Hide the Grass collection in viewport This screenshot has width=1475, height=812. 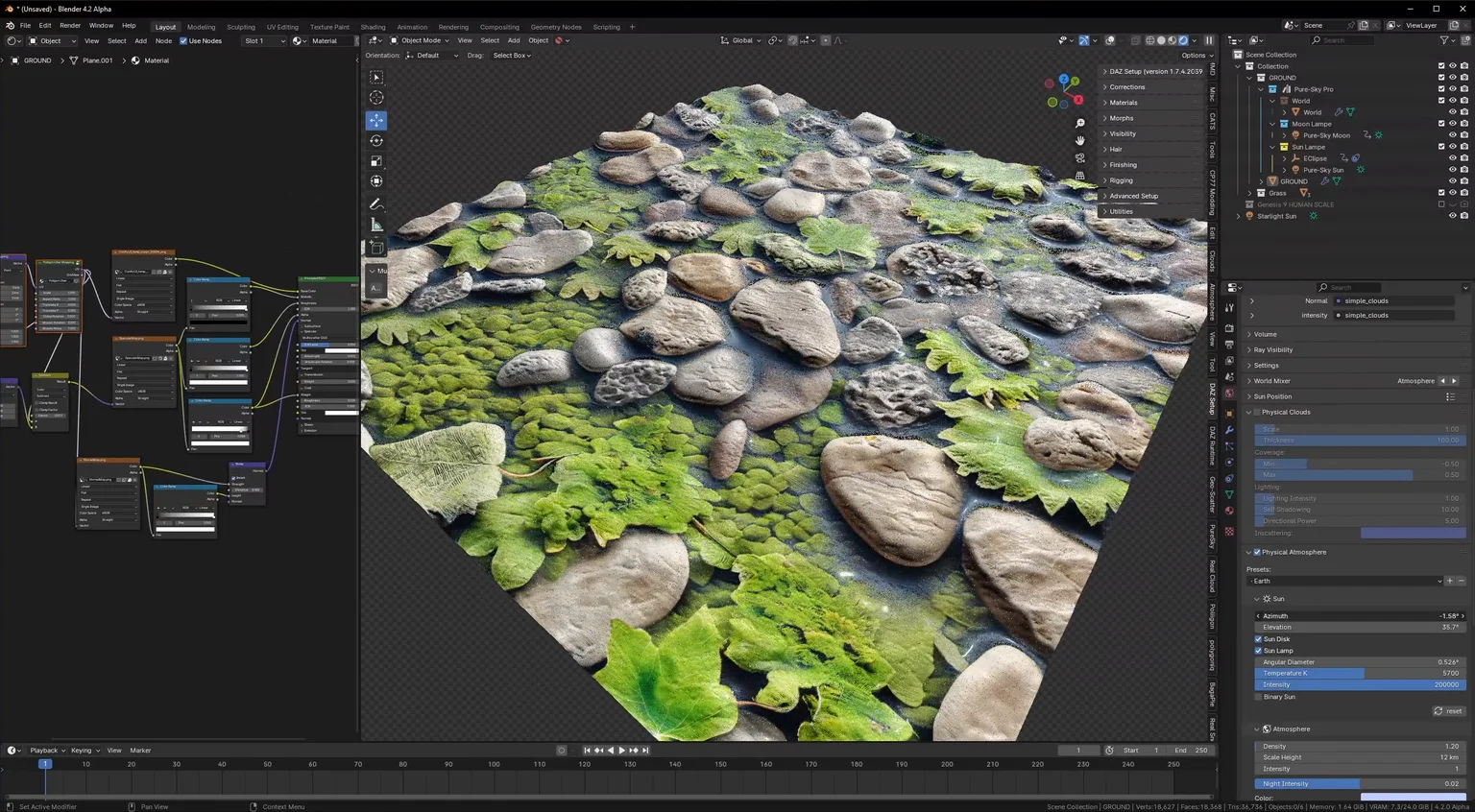point(1452,193)
